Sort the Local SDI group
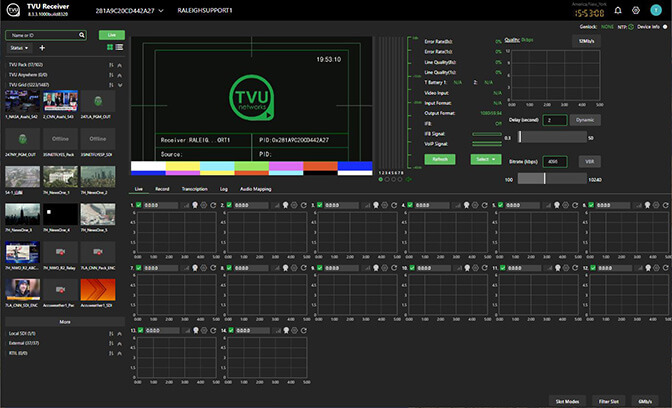 (111, 333)
